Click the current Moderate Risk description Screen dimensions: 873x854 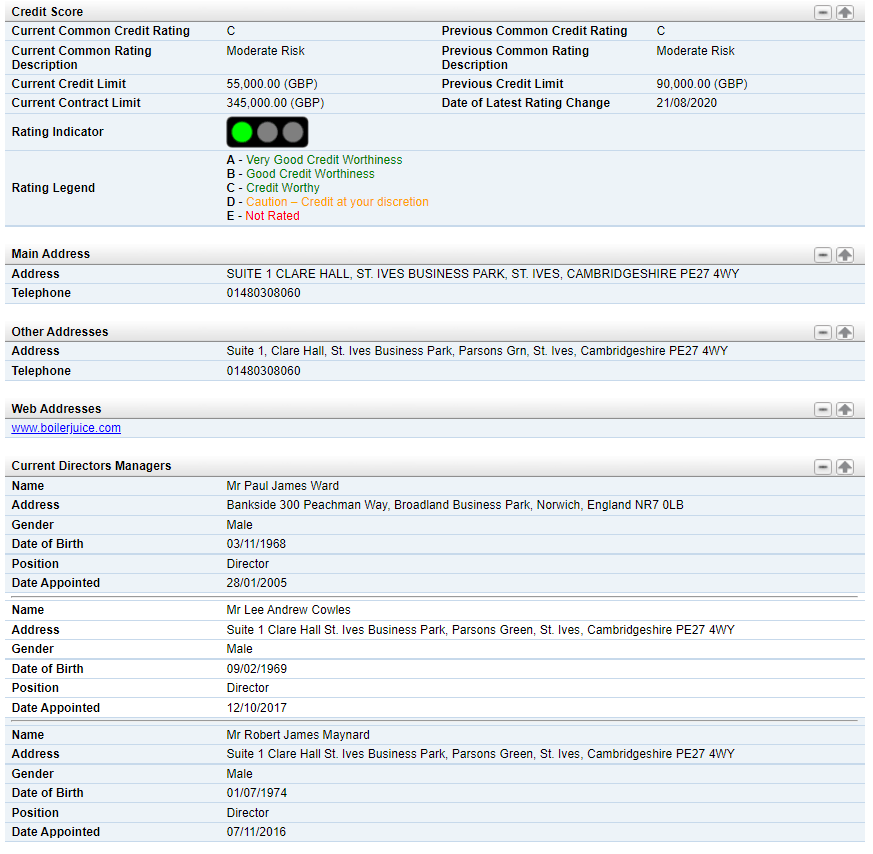(266, 51)
